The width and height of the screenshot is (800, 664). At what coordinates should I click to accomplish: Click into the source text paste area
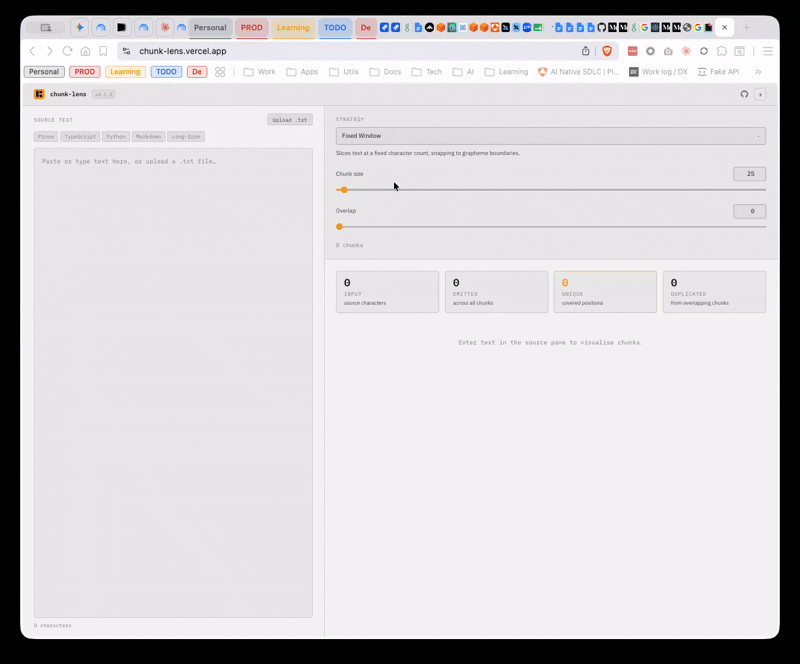click(x=173, y=383)
